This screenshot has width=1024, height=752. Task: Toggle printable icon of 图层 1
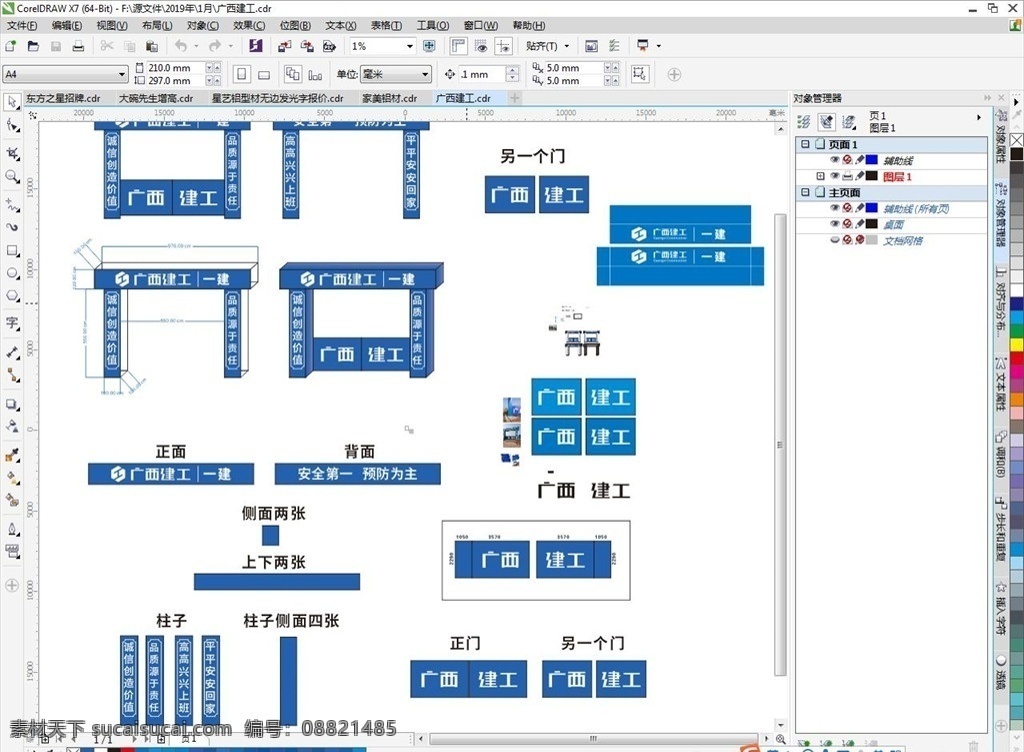pyautogui.click(x=847, y=176)
